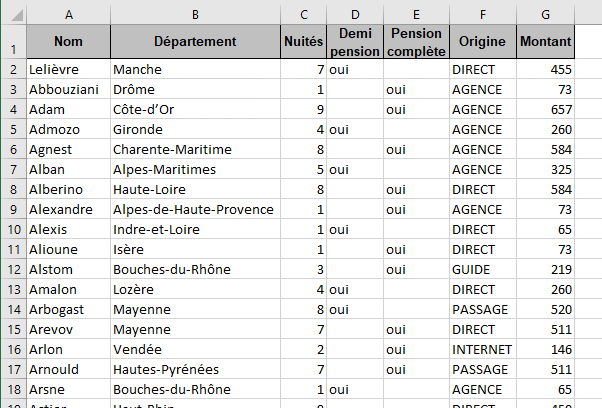This screenshot has height=408, width=602.
Task: Click the Select All corner button
Action: 14,14
